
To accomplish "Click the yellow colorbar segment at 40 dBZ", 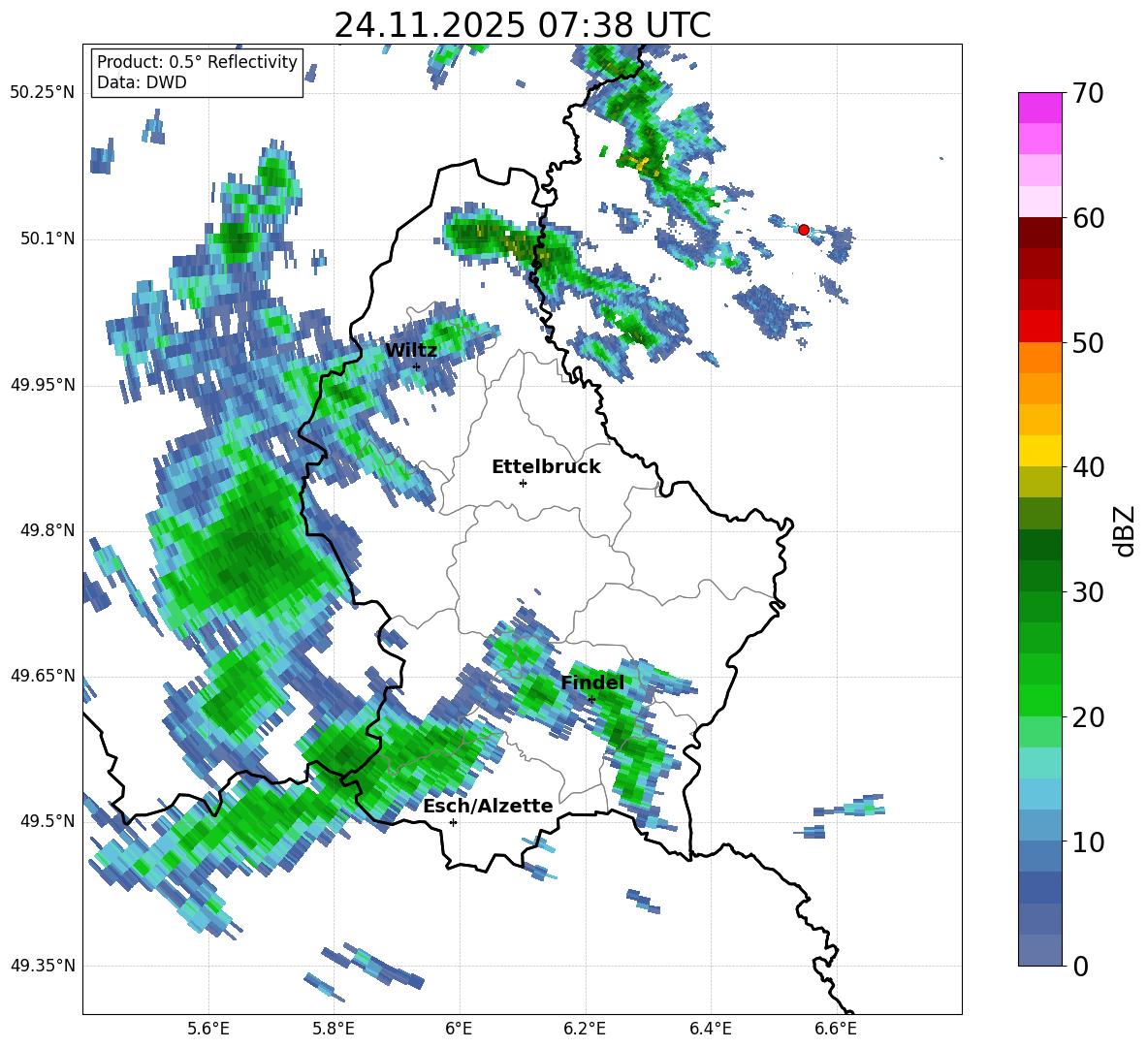I will 1039,451.
